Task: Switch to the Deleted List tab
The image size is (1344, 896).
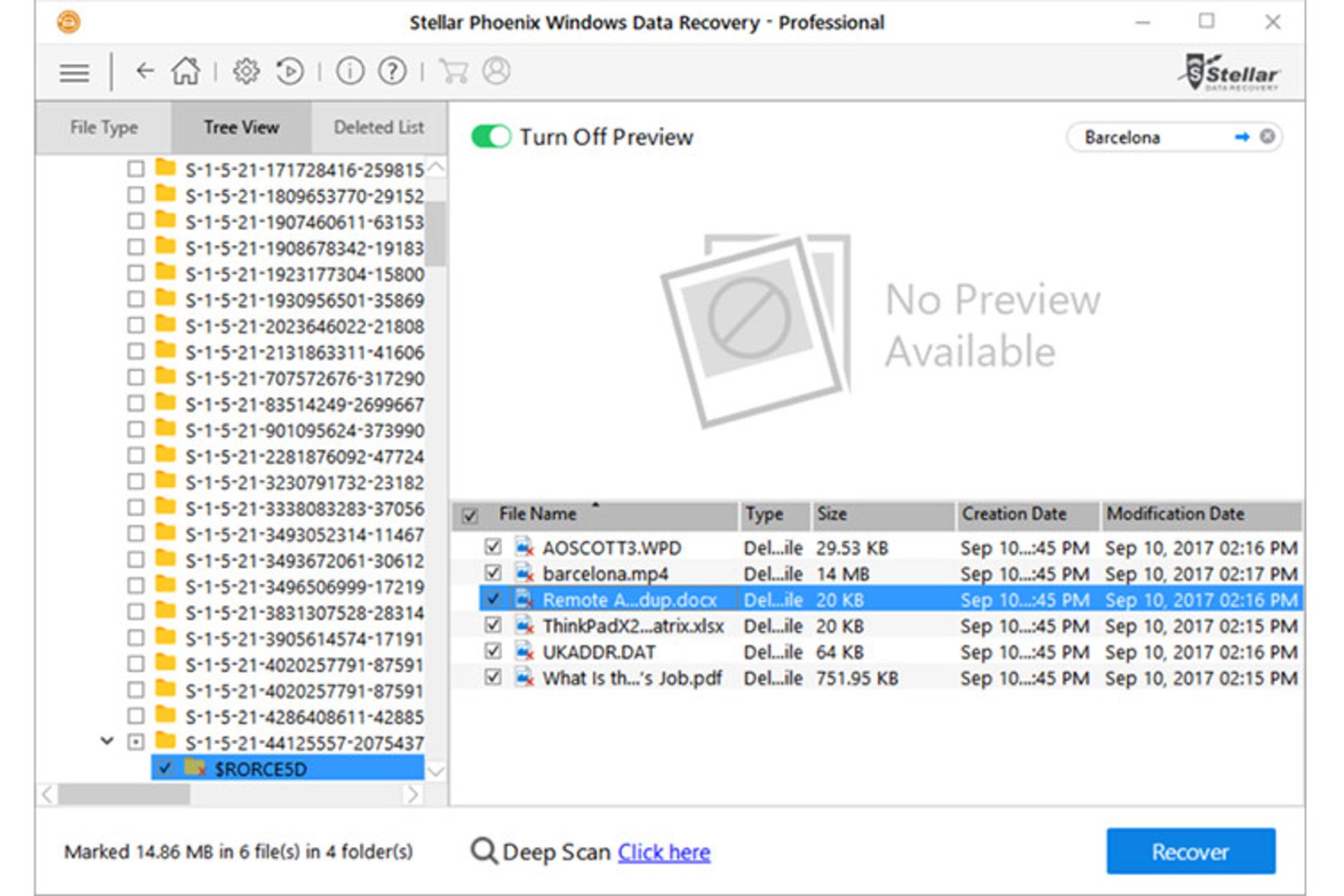Action: coord(379,127)
